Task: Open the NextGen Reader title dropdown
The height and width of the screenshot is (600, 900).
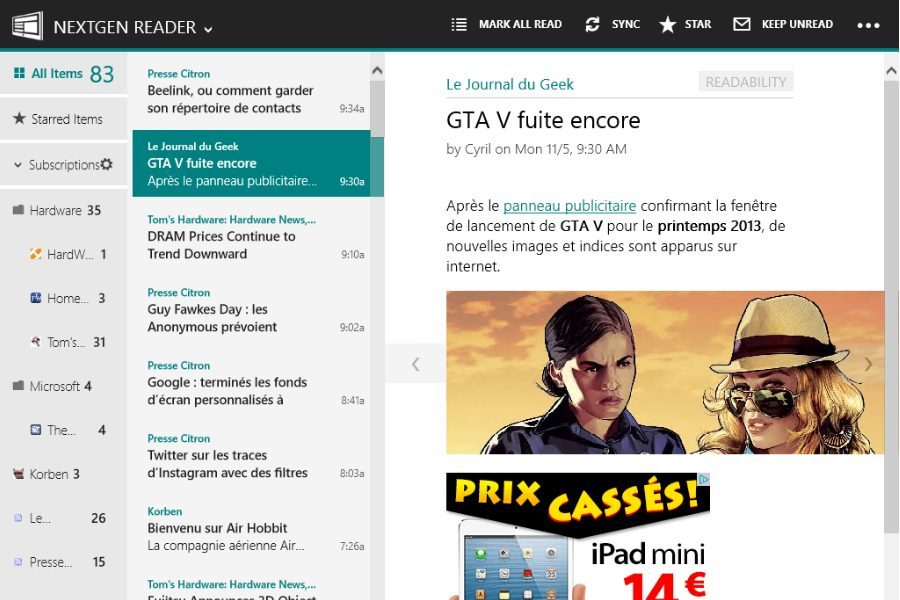Action: [208, 29]
